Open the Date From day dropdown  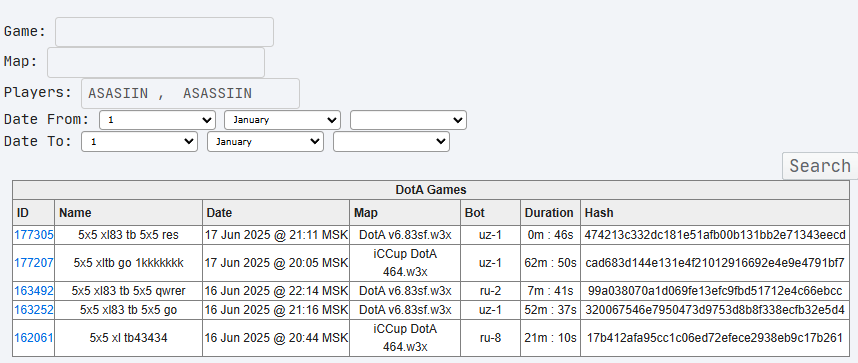pos(157,120)
